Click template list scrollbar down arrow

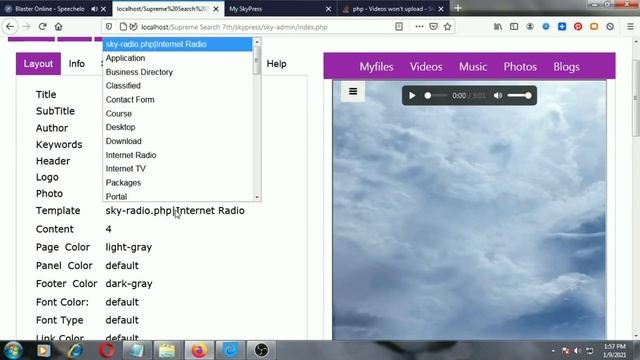257,197
